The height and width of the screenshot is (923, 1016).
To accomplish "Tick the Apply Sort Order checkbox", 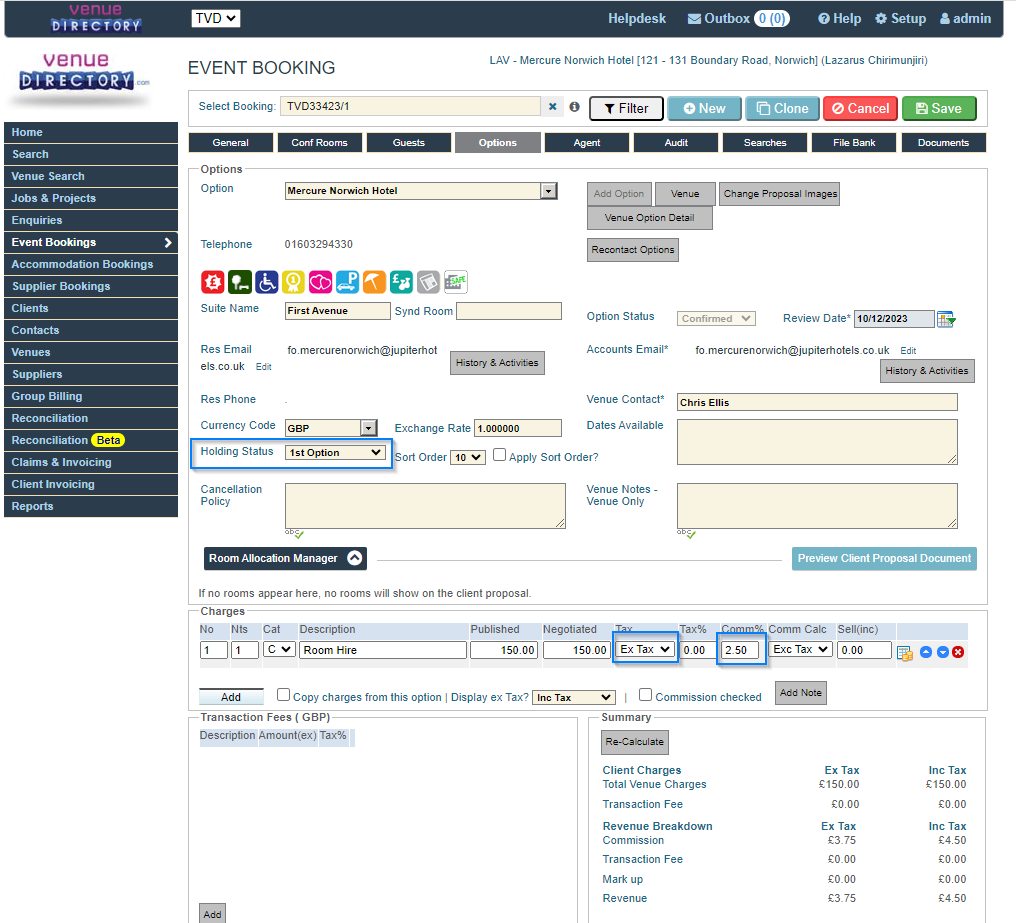I will (500, 455).
